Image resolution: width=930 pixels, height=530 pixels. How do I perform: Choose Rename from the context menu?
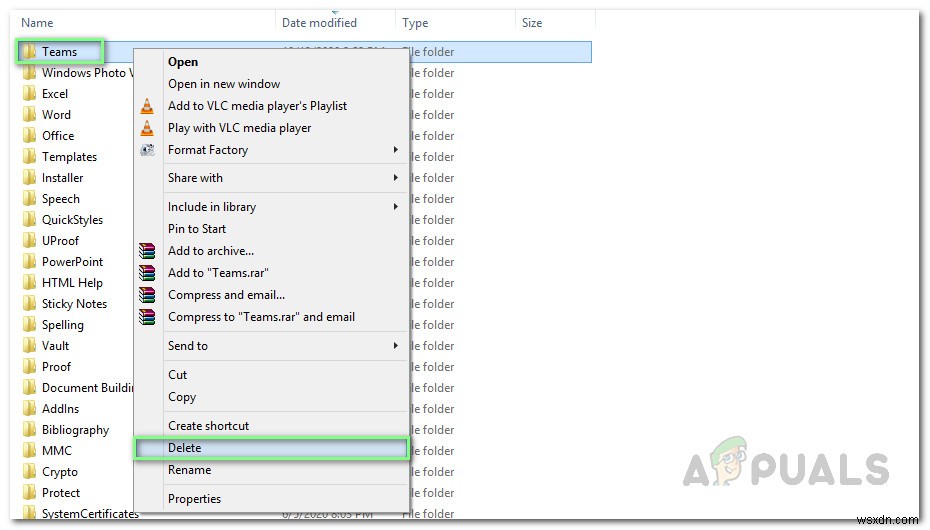[189, 470]
